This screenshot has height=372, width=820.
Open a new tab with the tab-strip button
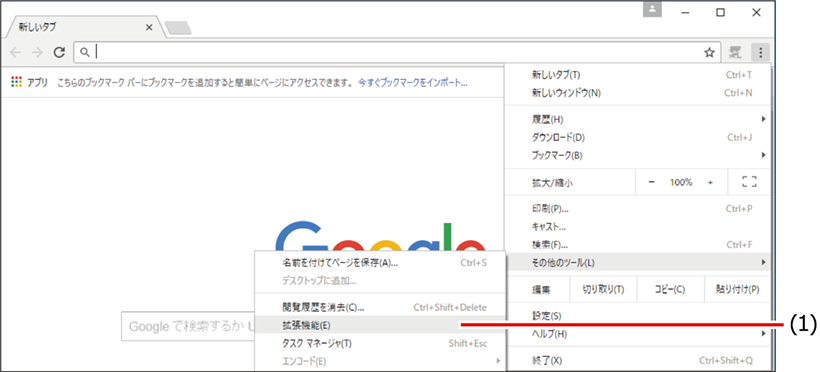pyautogui.click(x=178, y=28)
